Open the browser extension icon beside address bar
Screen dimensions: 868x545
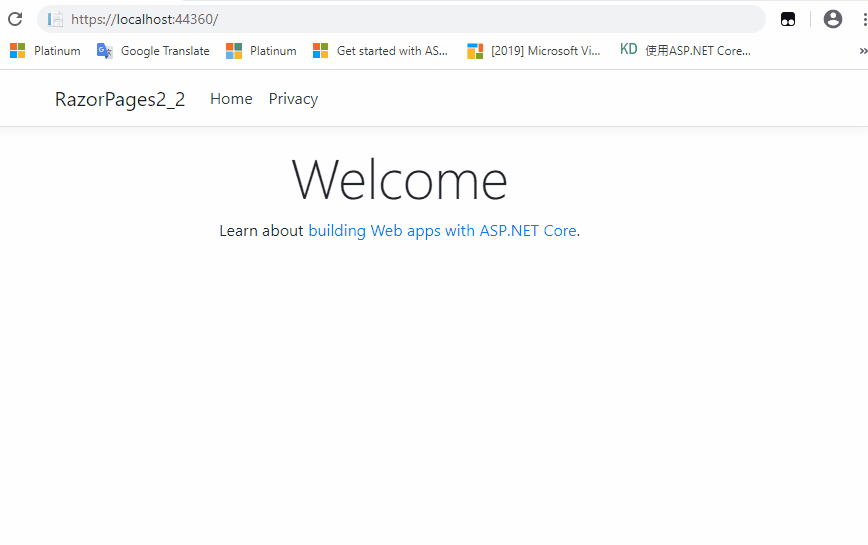788,19
